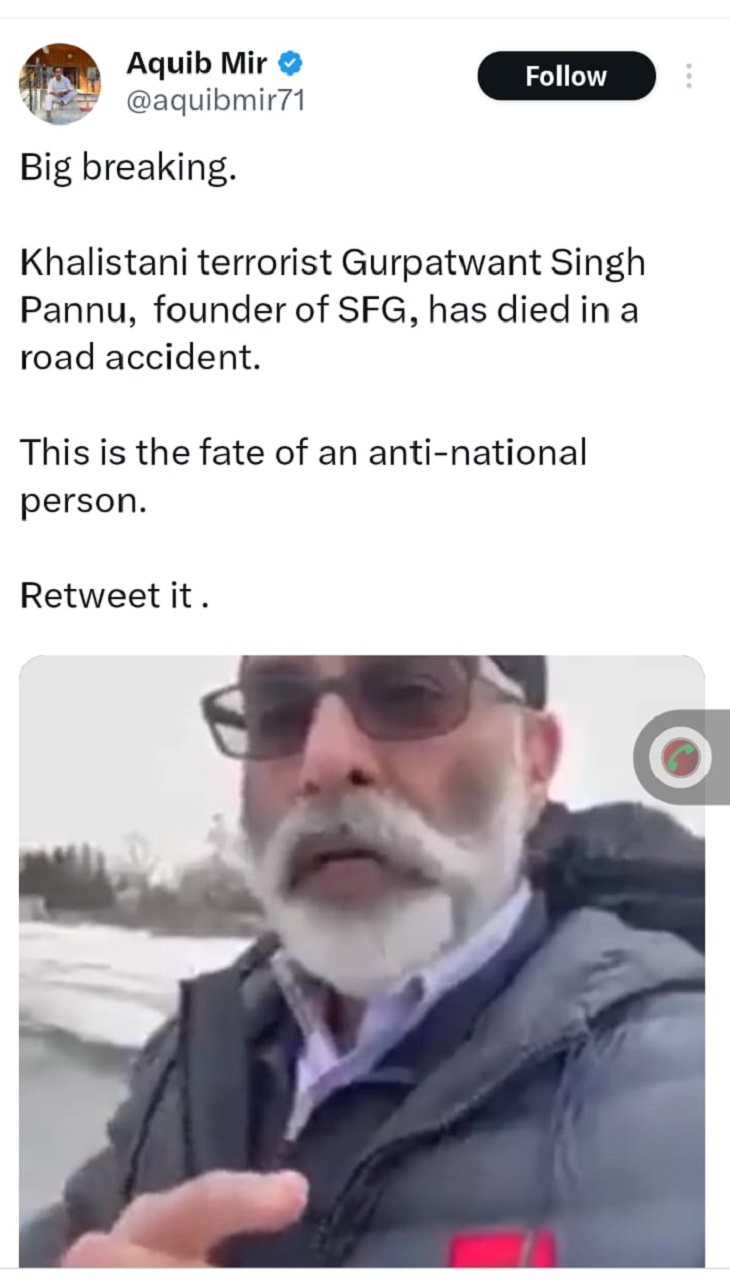This screenshot has width=730, height=1287.
Task: Click the @aquibmir71 handle
Action: [214, 100]
